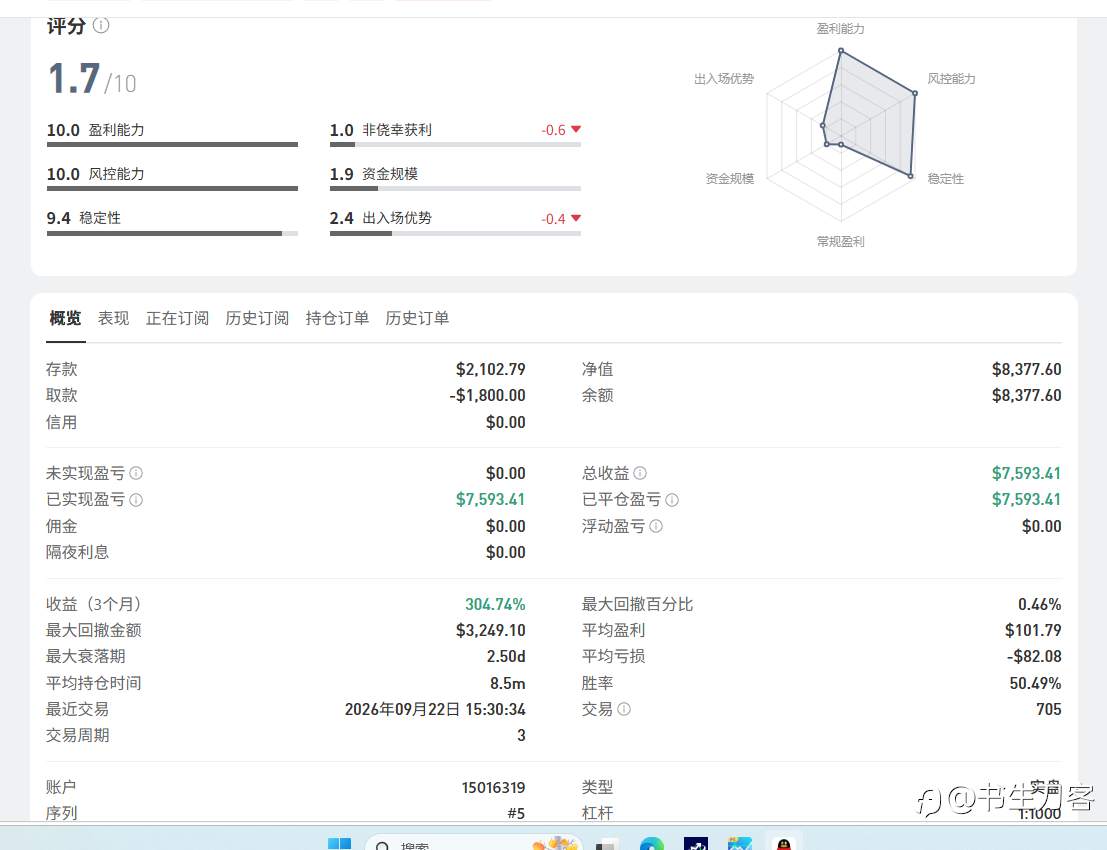Click the trade count 705
1107x850 pixels.
pyautogui.click(x=1048, y=710)
